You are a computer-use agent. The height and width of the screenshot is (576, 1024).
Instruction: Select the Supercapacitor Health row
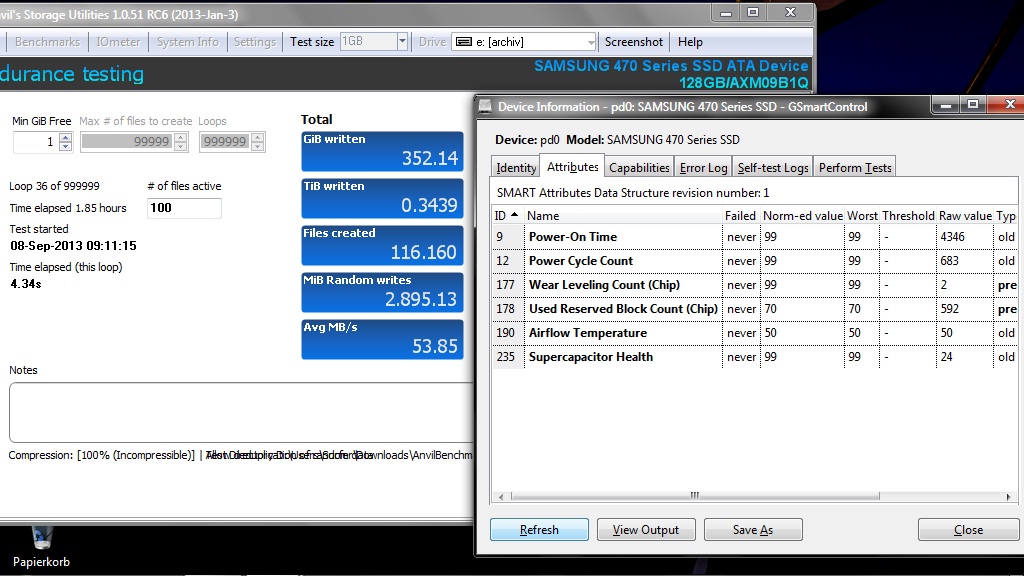pos(755,357)
